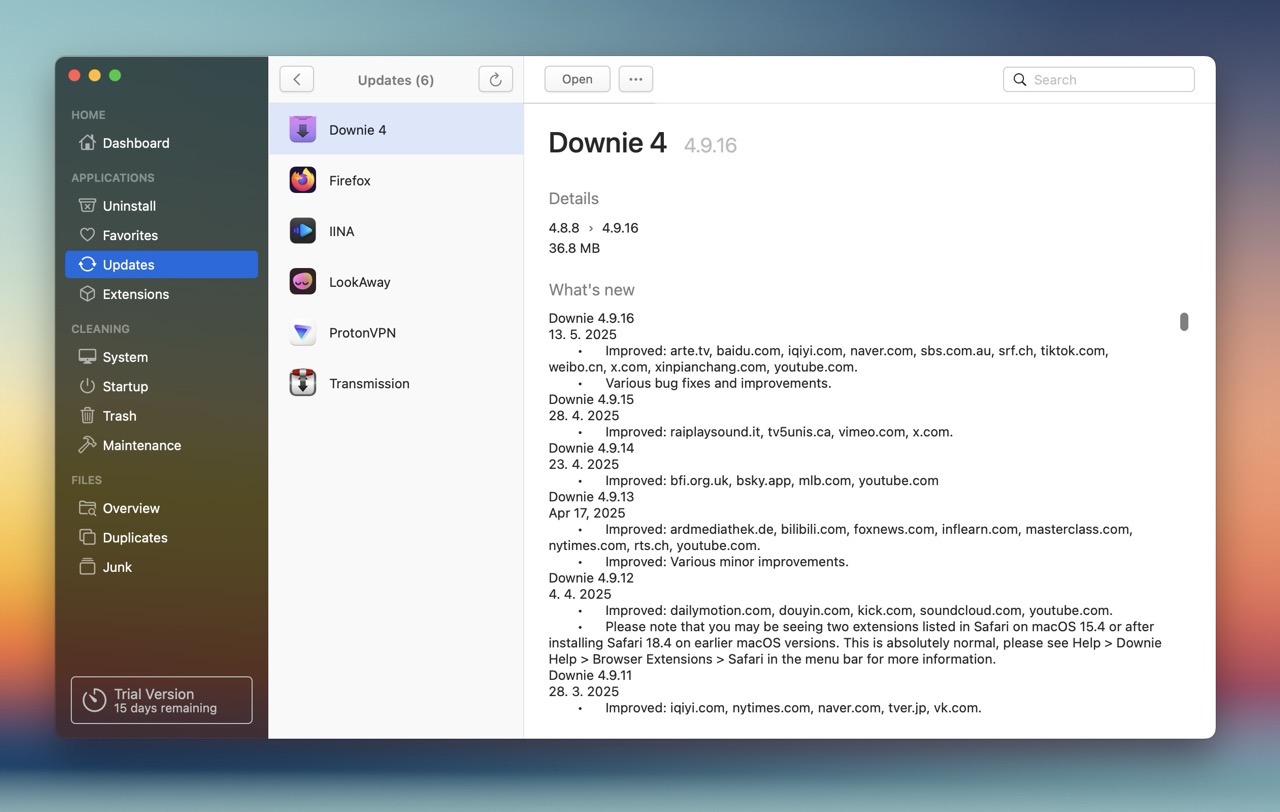1280x812 pixels.
Task: Click the Favorites heart icon
Action: [x=88, y=235]
